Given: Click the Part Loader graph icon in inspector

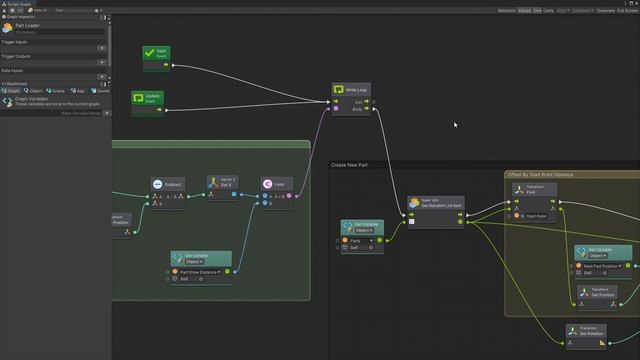Looking at the screenshot, I should [7, 28].
